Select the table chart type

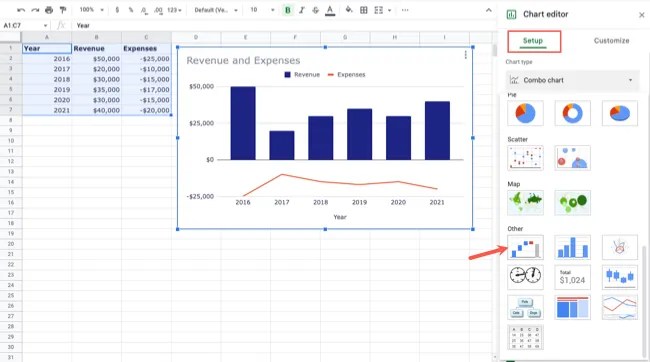(525, 338)
